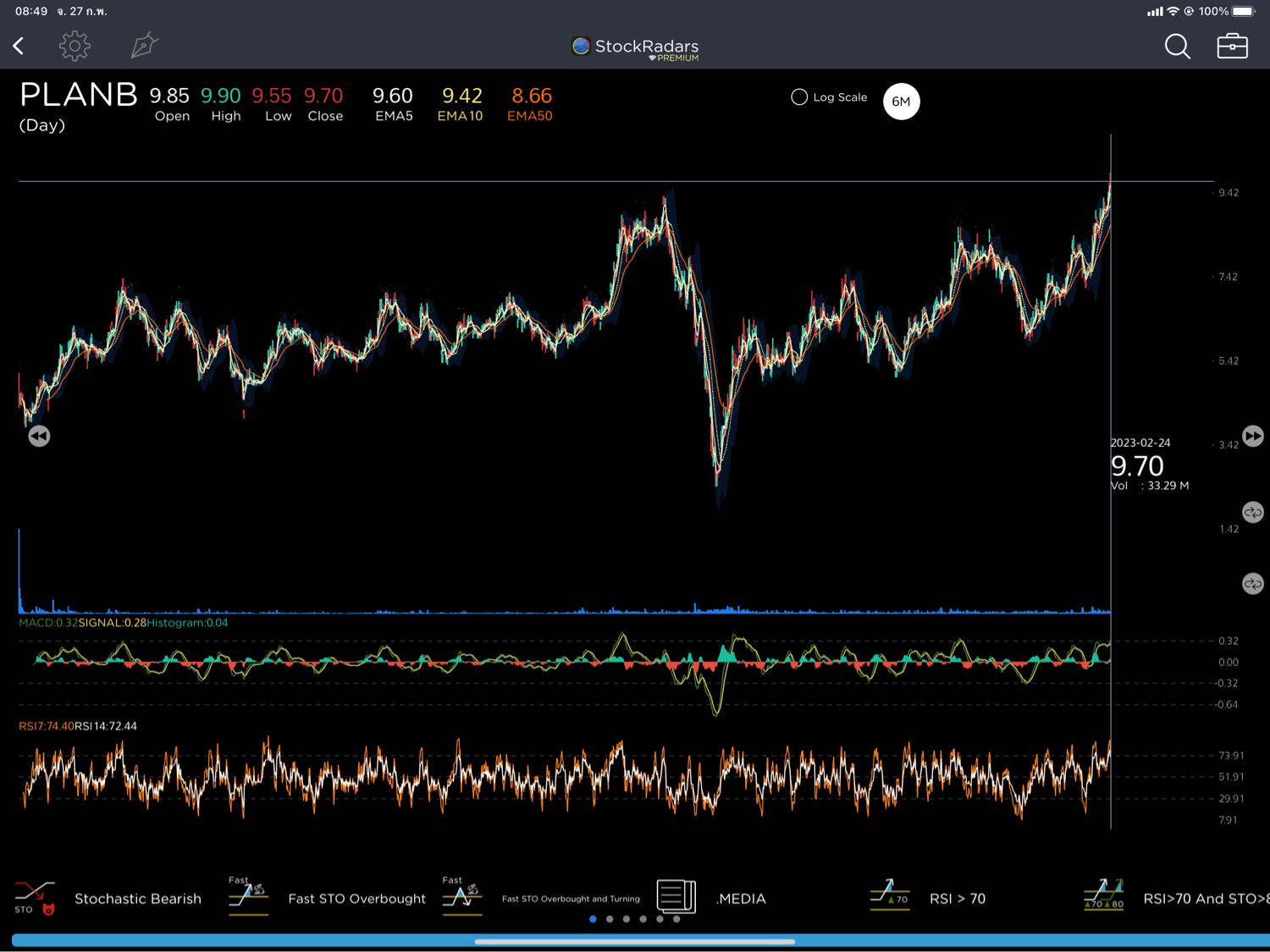Click the horizontal scrollbar at the bottom
Image resolution: width=1270 pixels, height=952 pixels.
point(635,941)
